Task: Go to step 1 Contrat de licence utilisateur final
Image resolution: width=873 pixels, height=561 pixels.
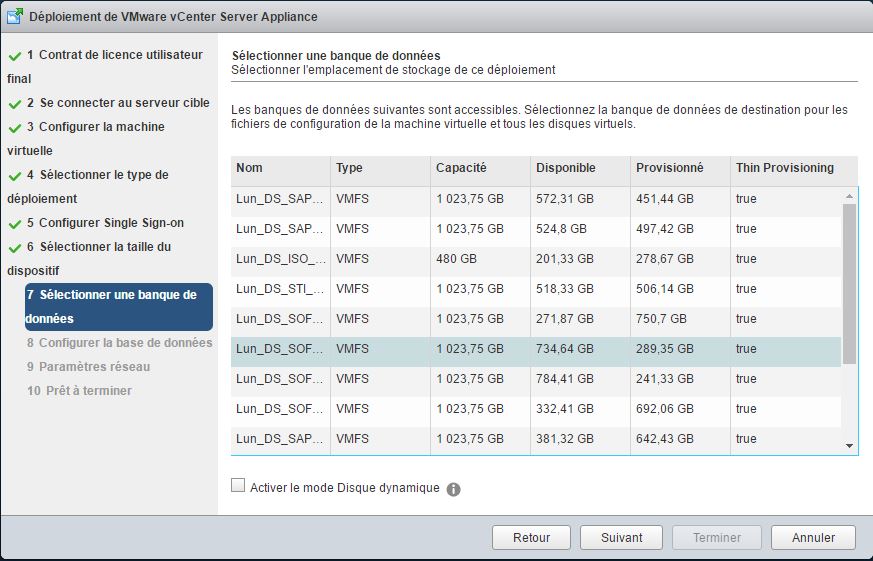Action: click(105, 67)
